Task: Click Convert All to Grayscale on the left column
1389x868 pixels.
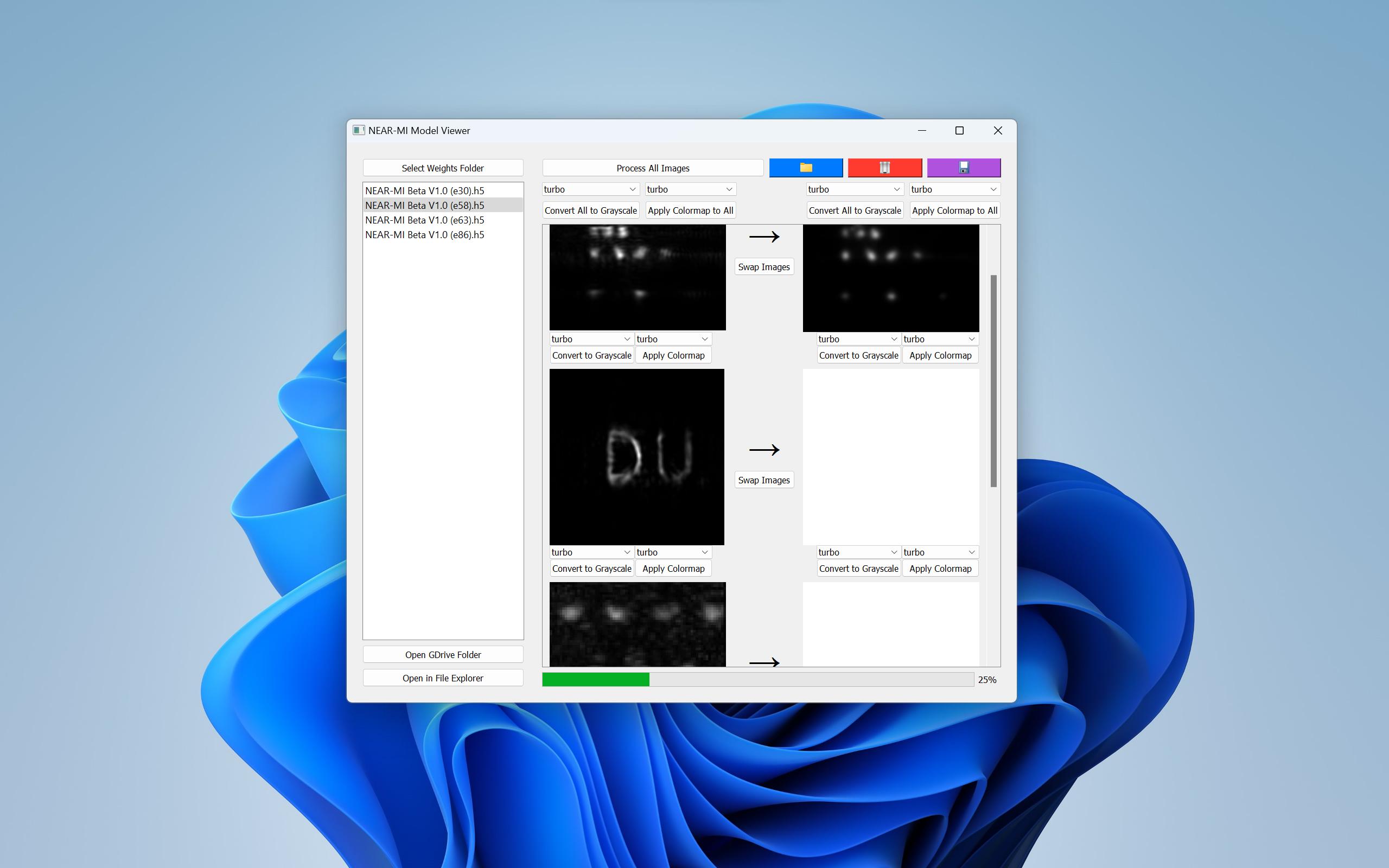Action: (591, 210)
